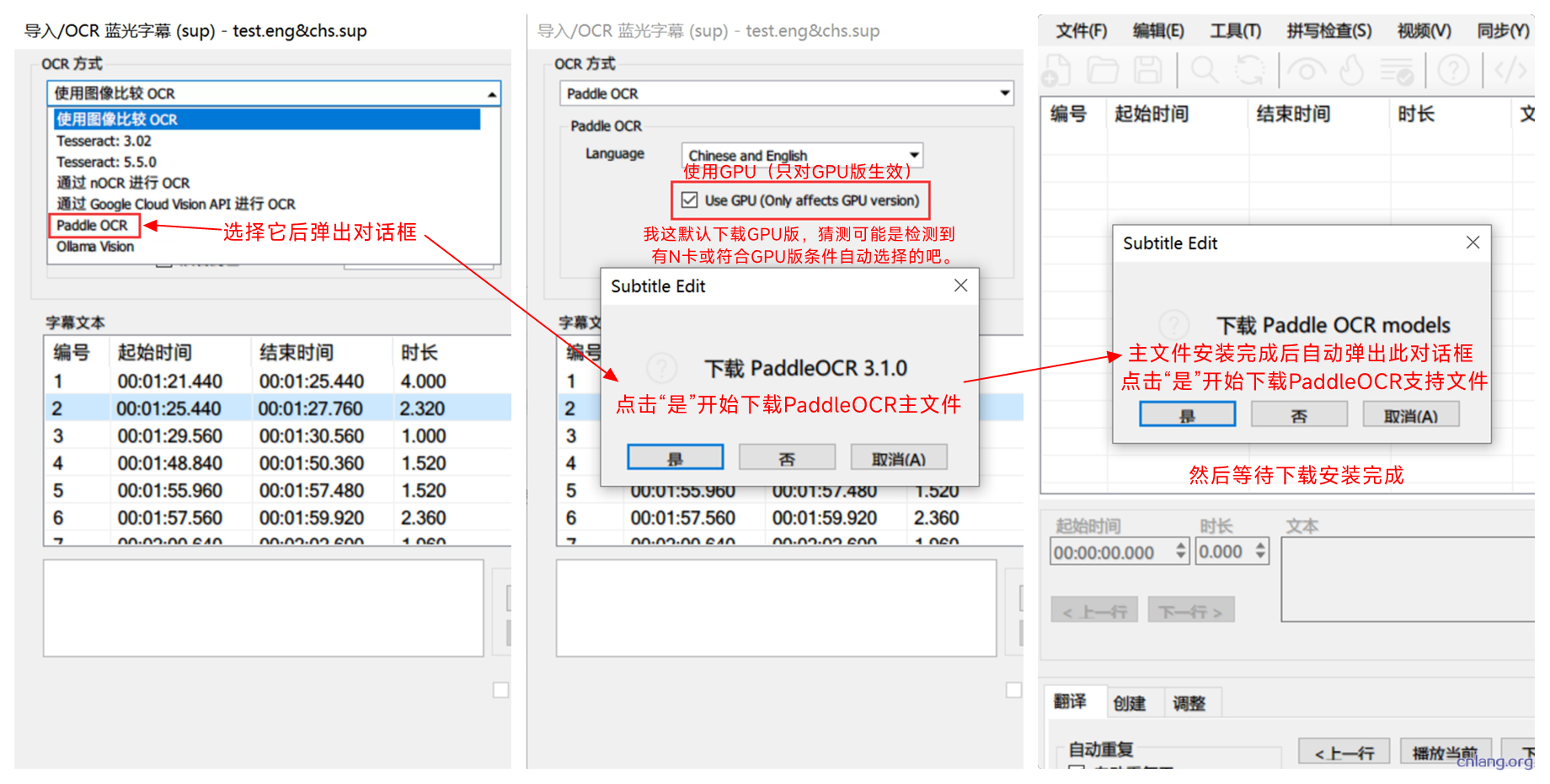This screenshot has height=784, width=1550.
Task: Choose 通过 nOCR 进行 OCR option
Action: [123, 183]
